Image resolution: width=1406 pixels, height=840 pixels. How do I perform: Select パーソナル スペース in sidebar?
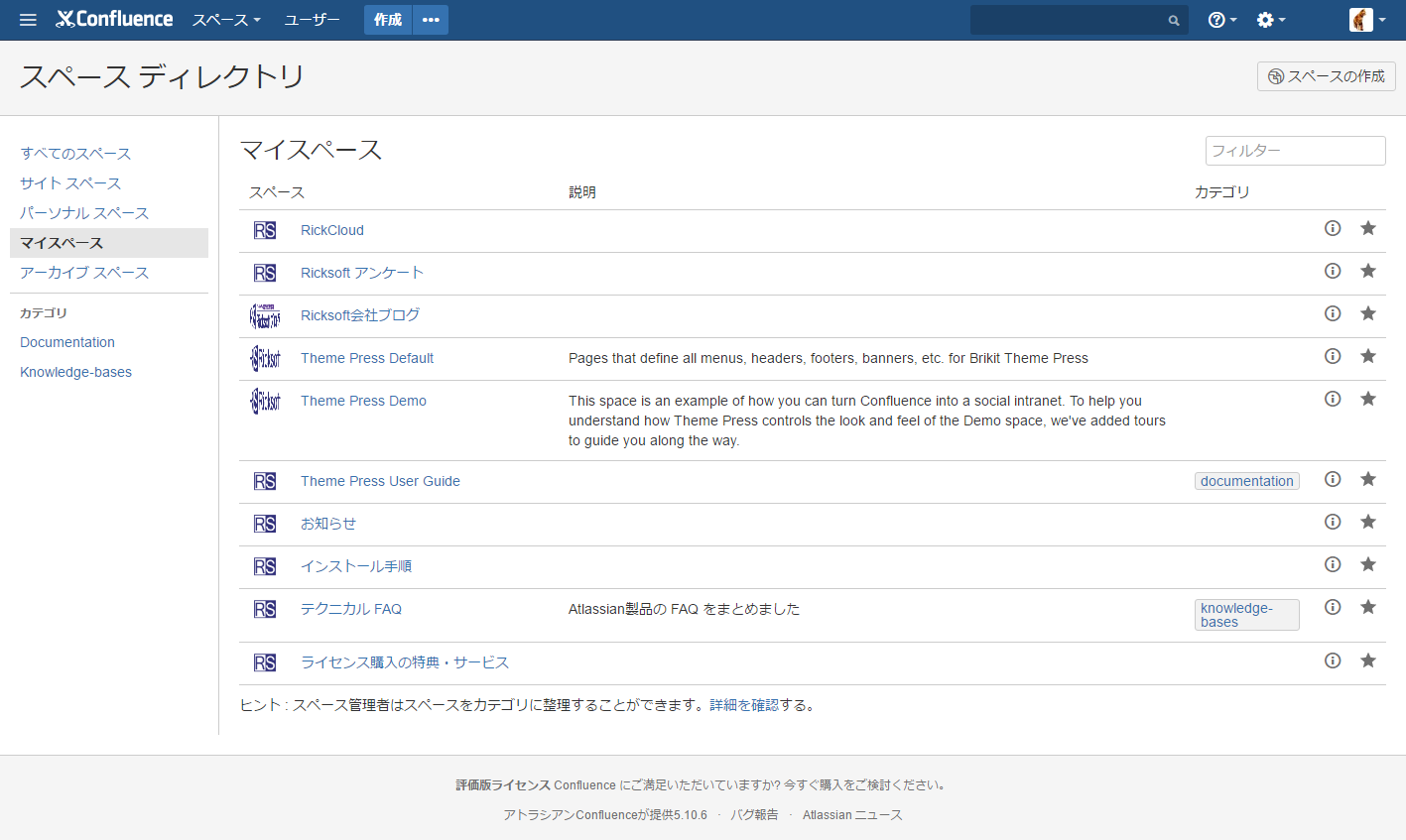84,213
